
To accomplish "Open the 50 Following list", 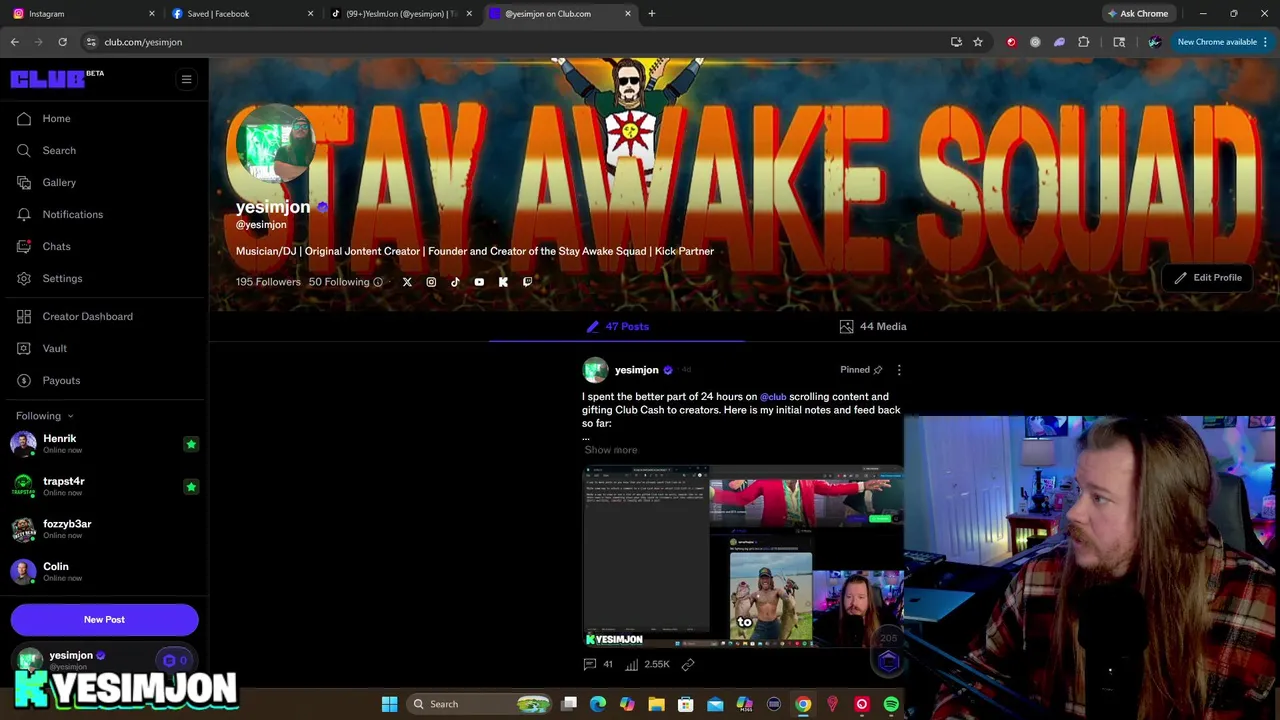I will [x=339, y=282].
